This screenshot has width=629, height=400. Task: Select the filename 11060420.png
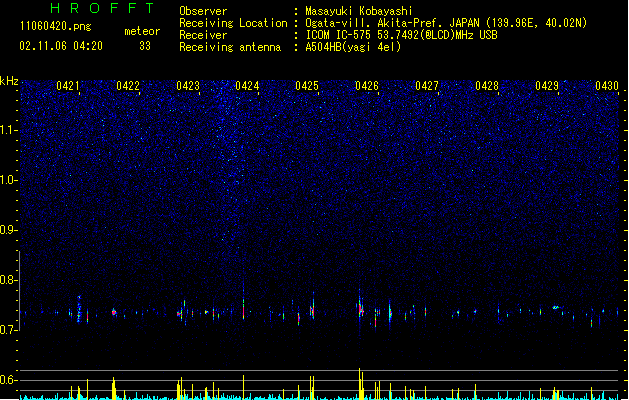tap(56, 26)
